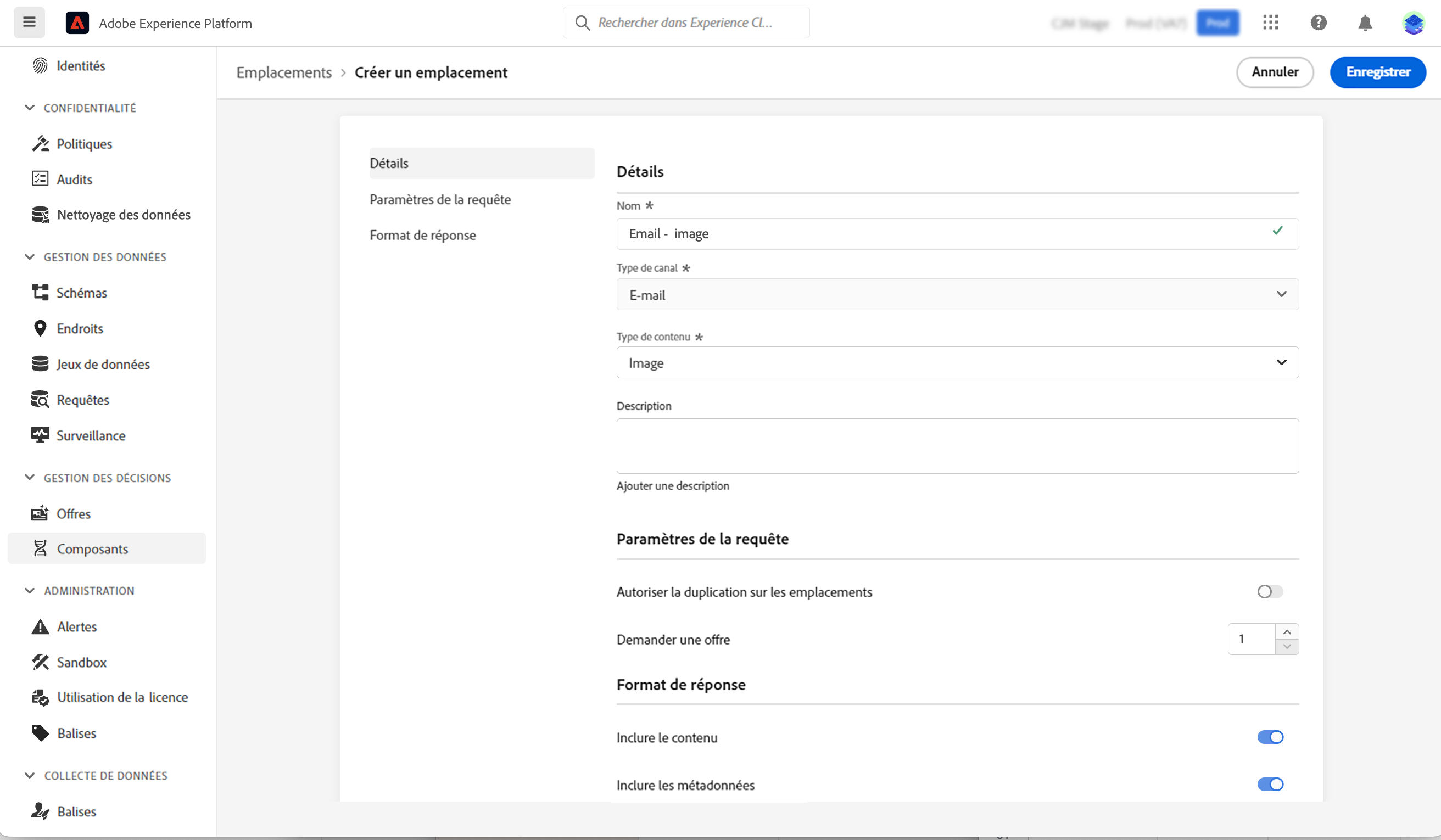Viewport: 1441px width, 840px height.
Task: Click the Enregistrer button
Action: pos(1377,72)
